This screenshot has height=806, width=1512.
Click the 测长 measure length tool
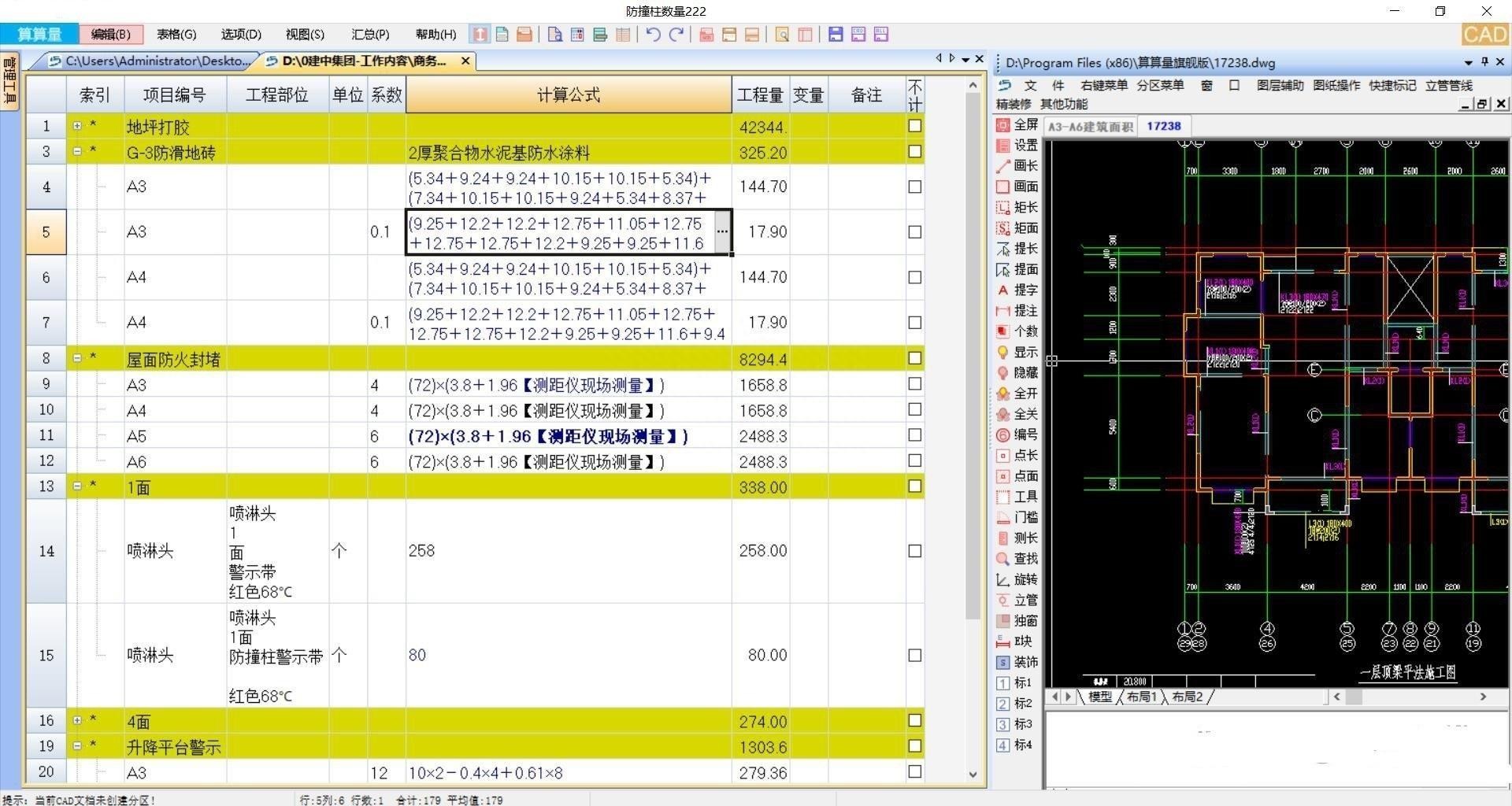(x=1017, y=538)
